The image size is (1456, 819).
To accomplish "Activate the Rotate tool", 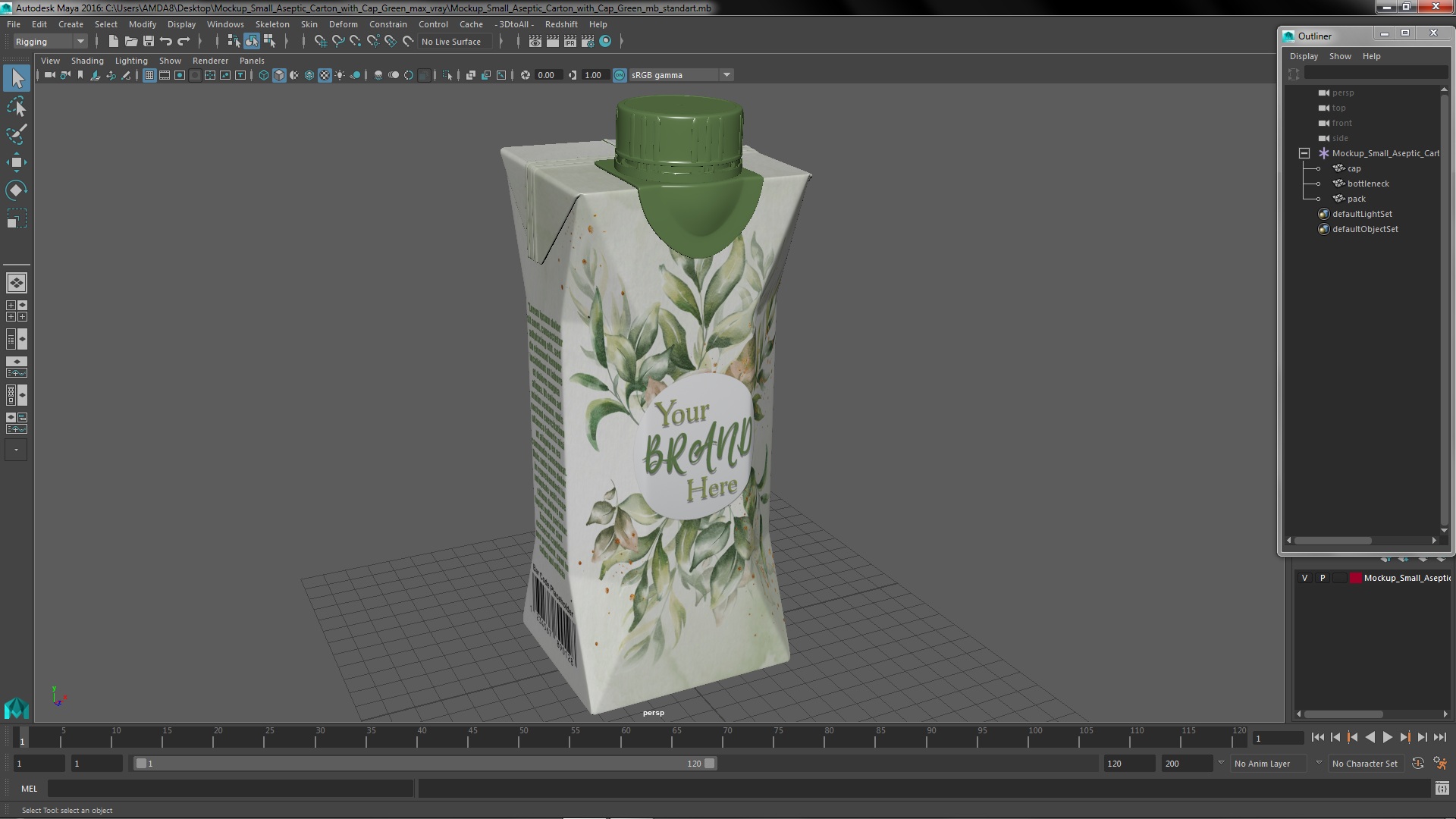I will point(17,190).
